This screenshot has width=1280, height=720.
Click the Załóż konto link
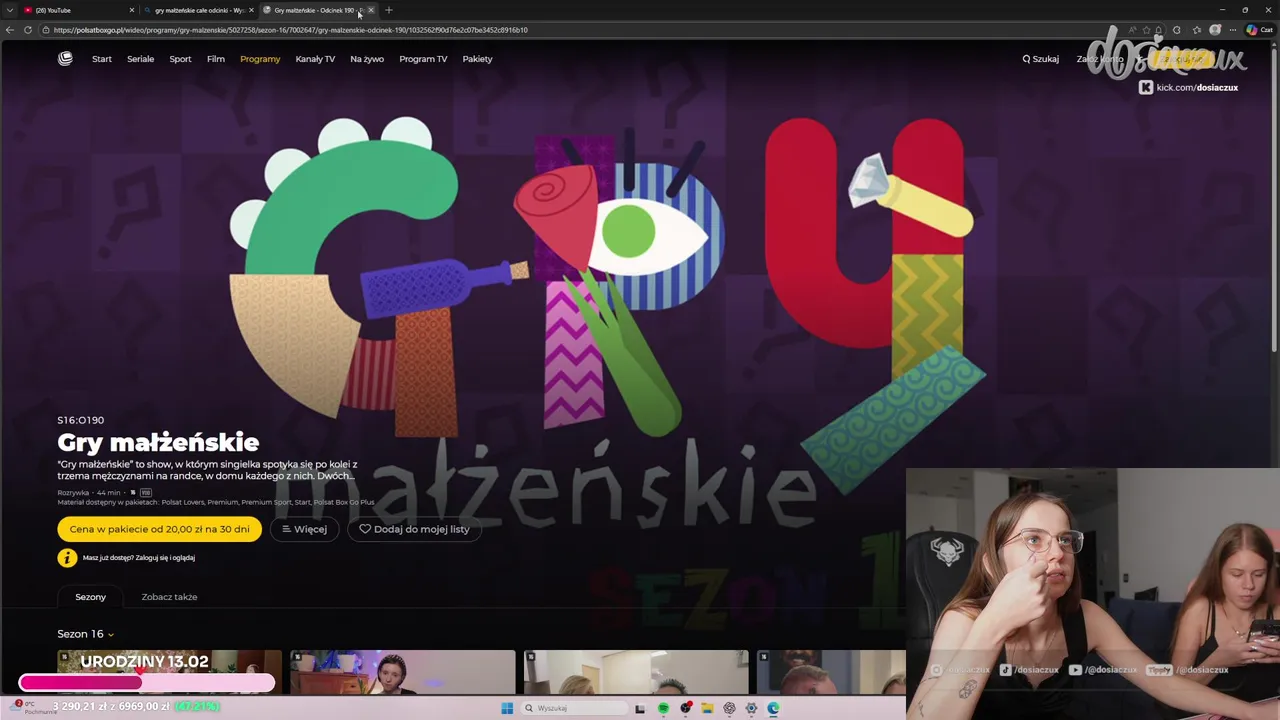(1100, 59)
